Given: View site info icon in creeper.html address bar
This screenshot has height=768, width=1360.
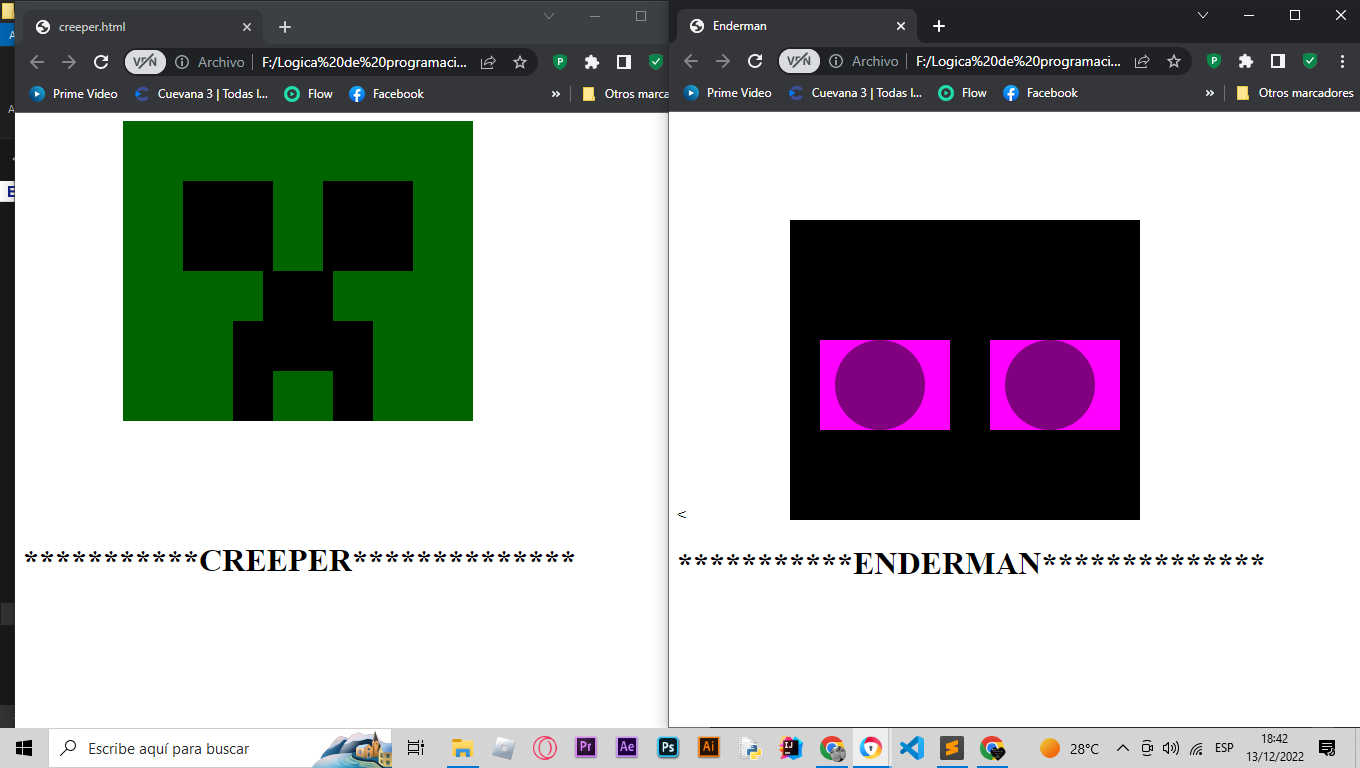Looking at the screenshot, I should pyautogui.click(x=182, y=62).
